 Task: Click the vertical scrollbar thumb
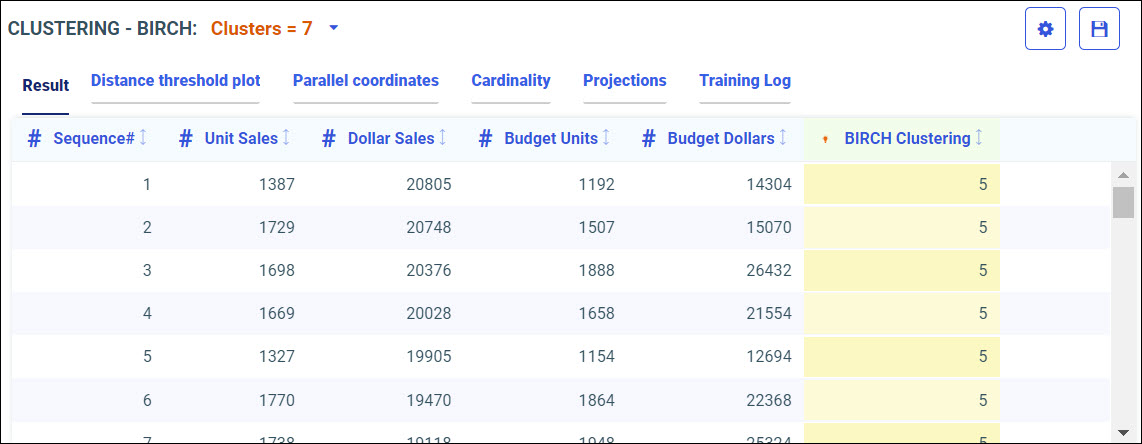[x=1123, y=201]
